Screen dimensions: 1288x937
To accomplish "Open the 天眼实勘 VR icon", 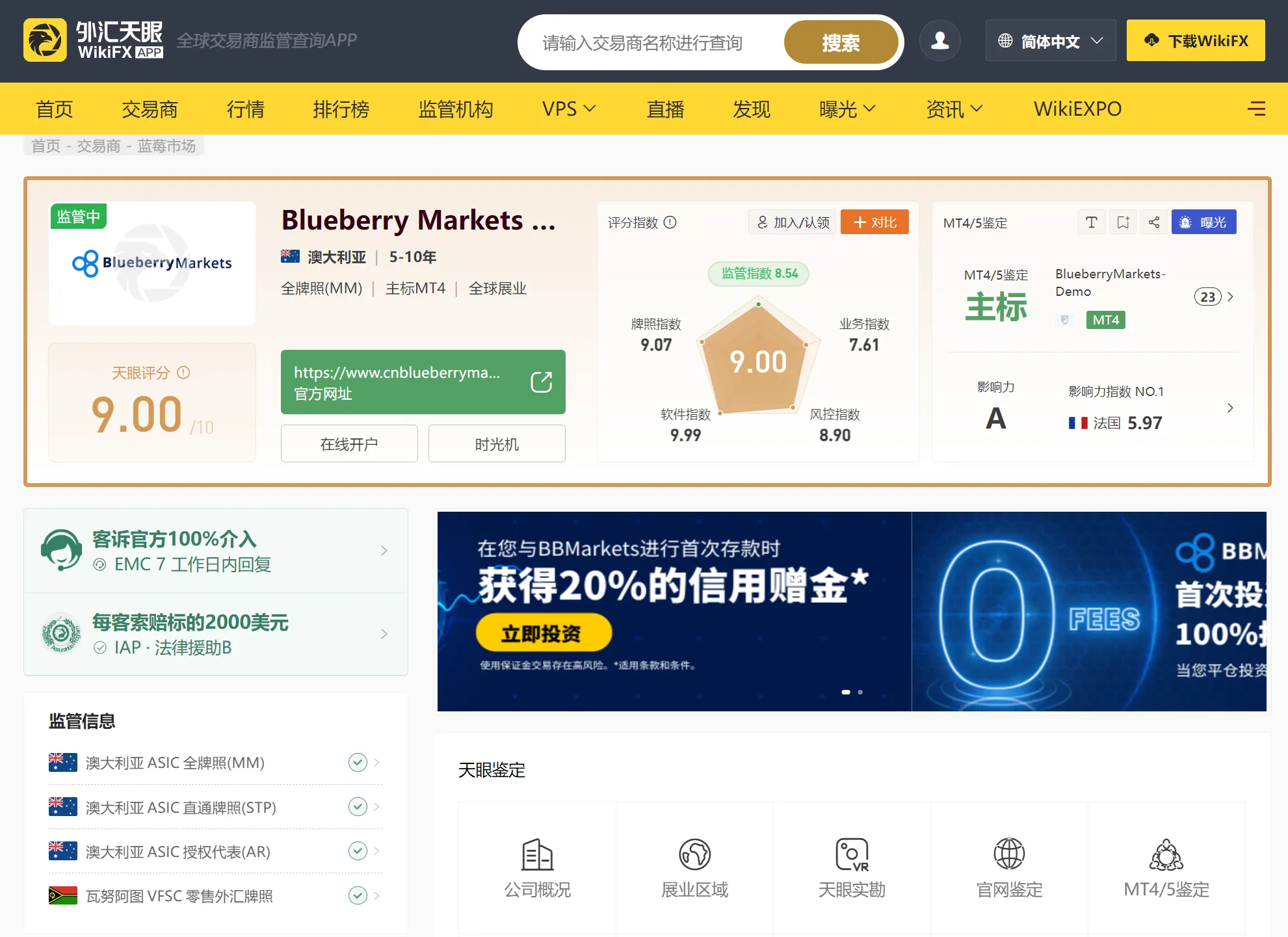I will pos(852,854).
